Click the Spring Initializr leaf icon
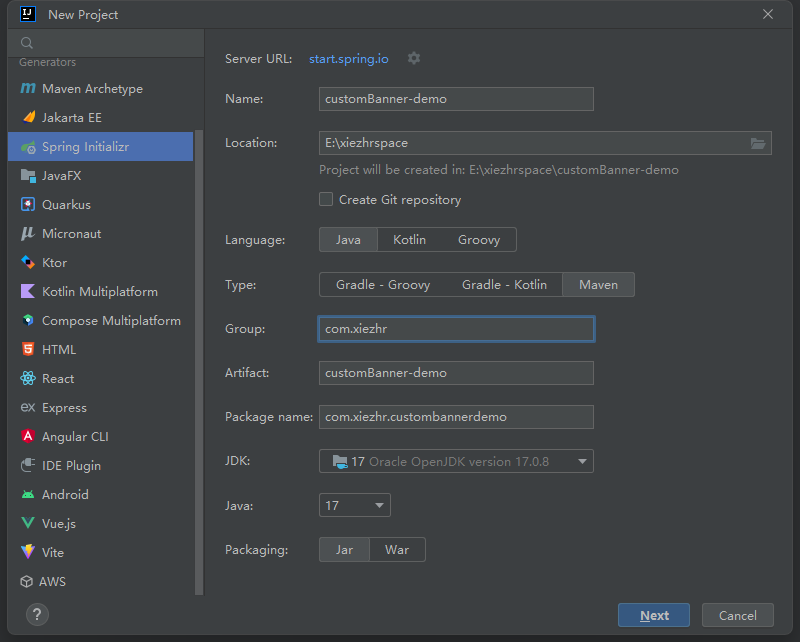The height and width of the screenshot is (642, 800). pos(28,147)
